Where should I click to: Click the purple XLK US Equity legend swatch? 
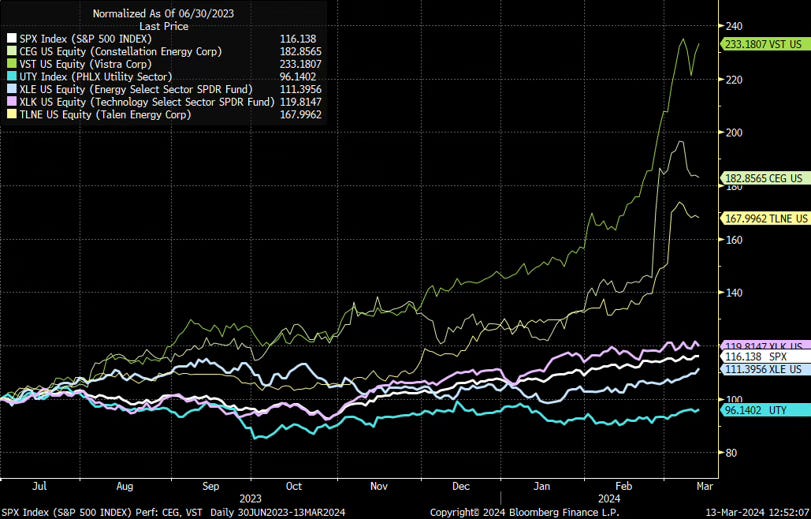click(x=11, y=102)
